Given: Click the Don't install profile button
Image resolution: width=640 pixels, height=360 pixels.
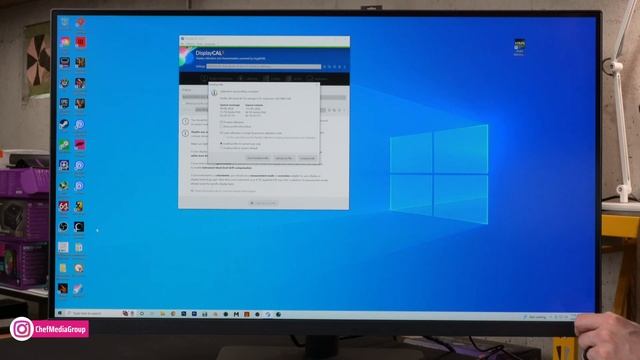Looking at the screenshot, I should (x=307, y=158).
